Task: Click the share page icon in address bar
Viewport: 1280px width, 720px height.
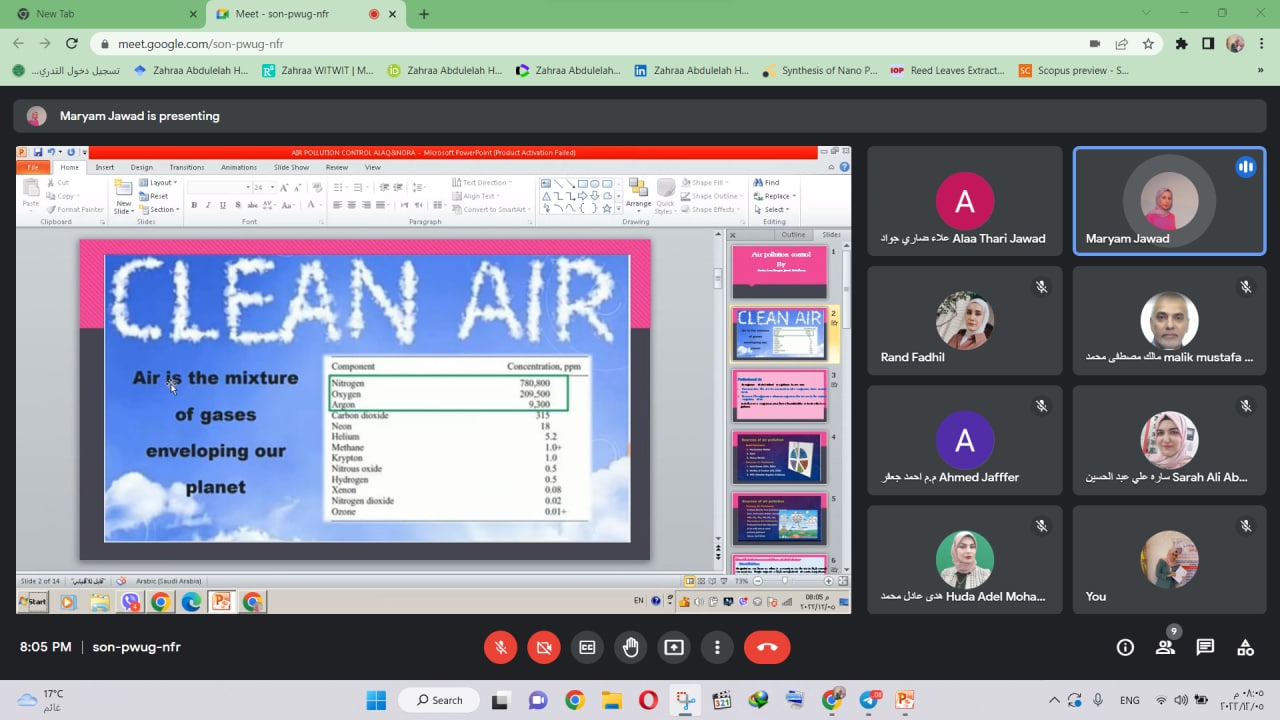Action: click(1121, 44)
